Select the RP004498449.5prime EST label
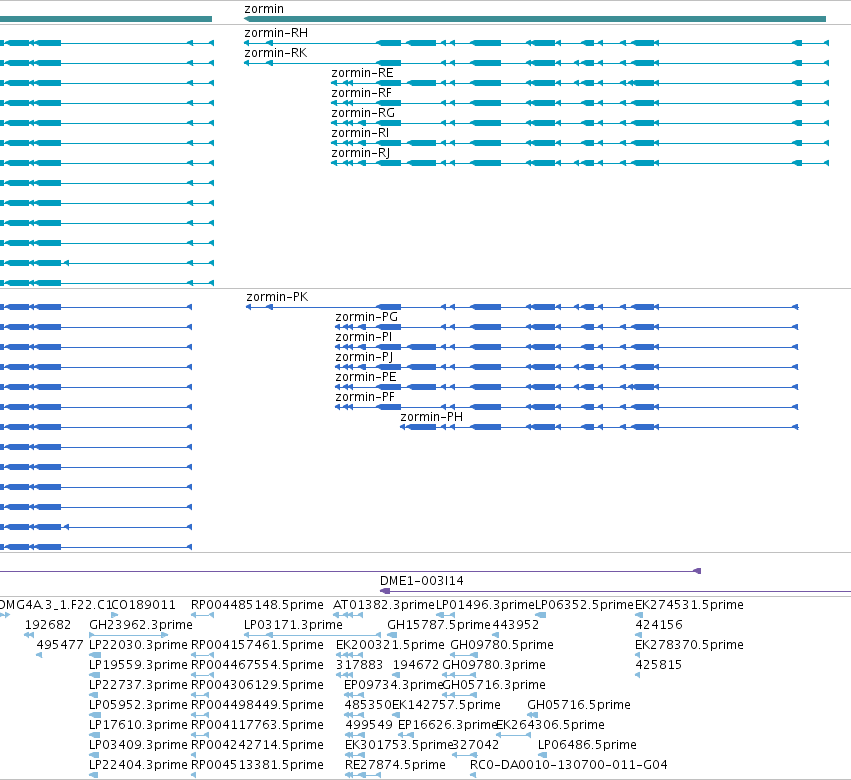The width and height of the screenshot is (851, 780). tap(257, 706)
